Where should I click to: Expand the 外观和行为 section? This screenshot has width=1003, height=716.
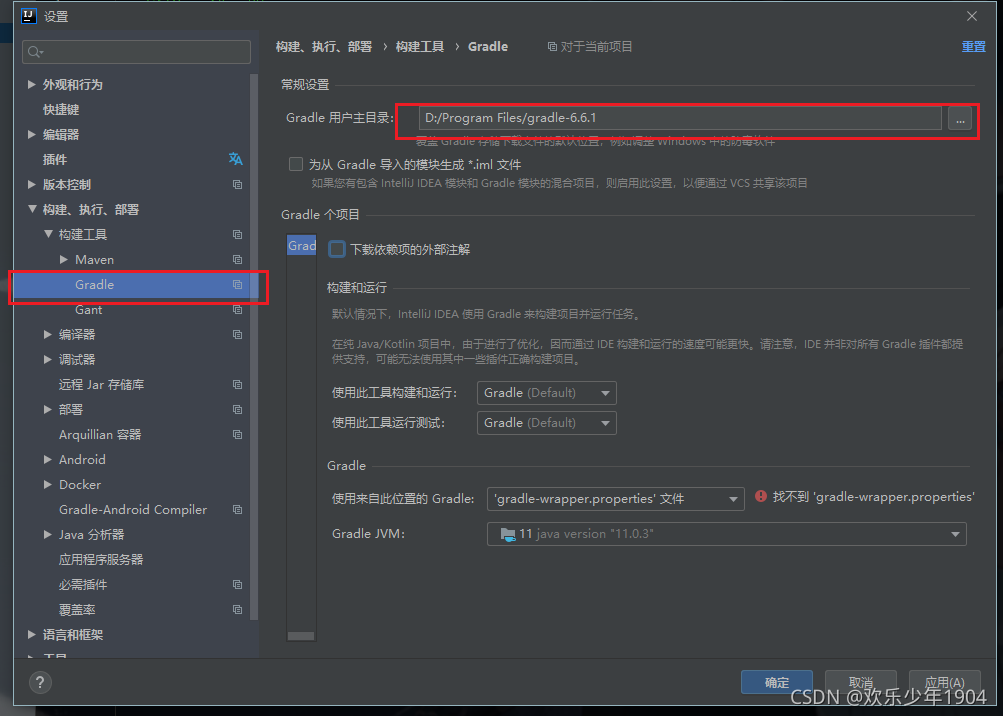coord(31,84)
